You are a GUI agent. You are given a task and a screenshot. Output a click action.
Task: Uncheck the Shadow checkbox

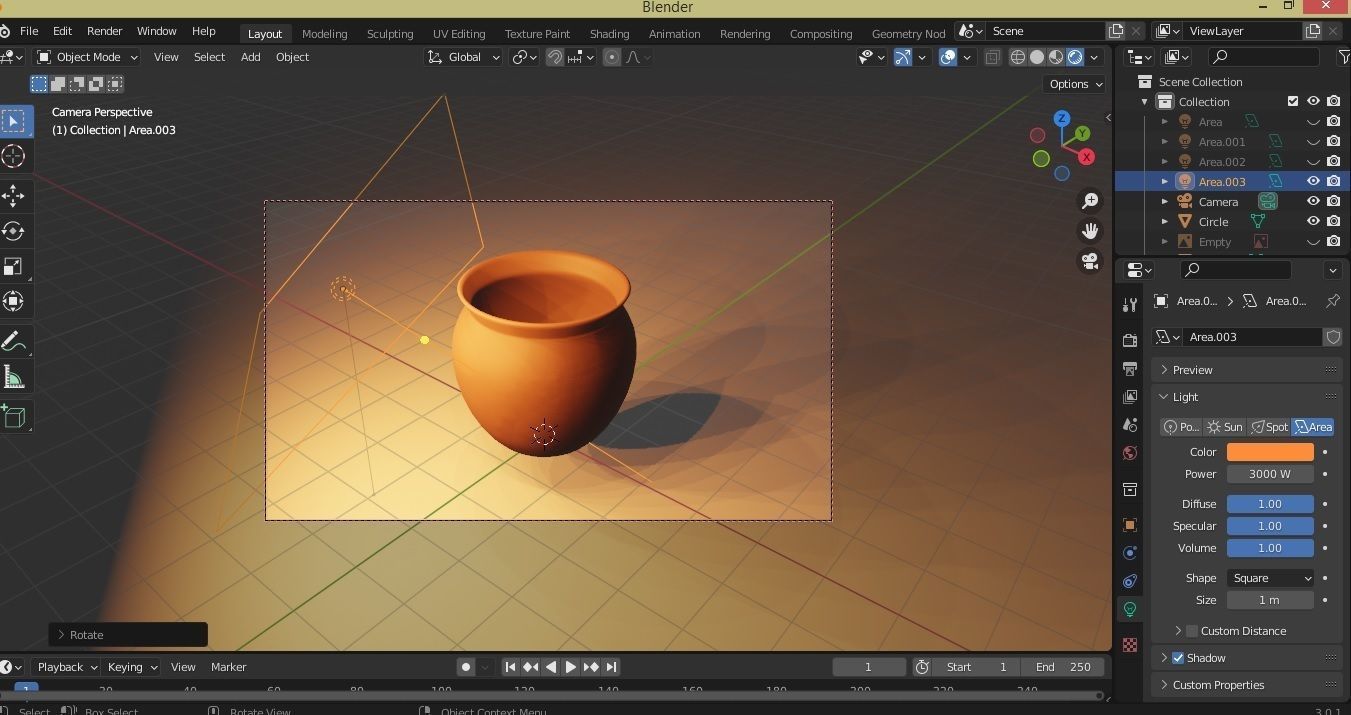click(1178, 658)
